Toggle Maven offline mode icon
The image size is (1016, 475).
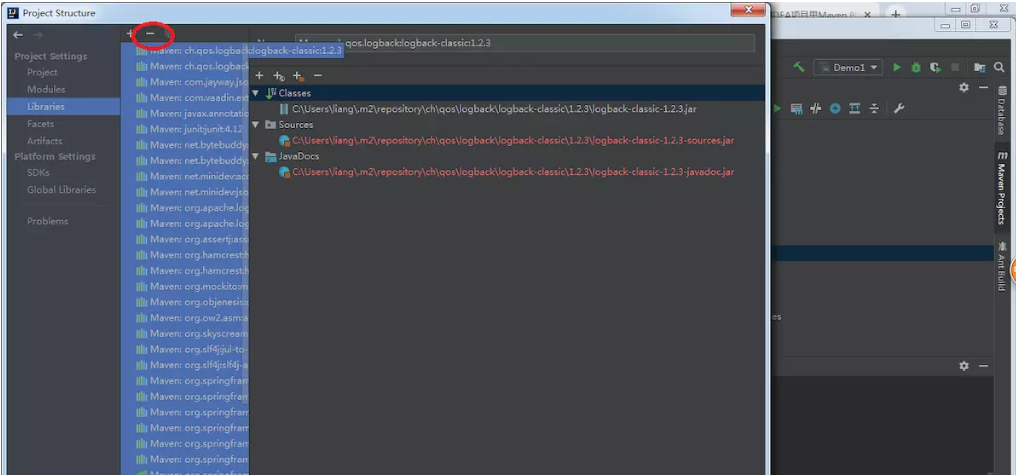[816, 108]
